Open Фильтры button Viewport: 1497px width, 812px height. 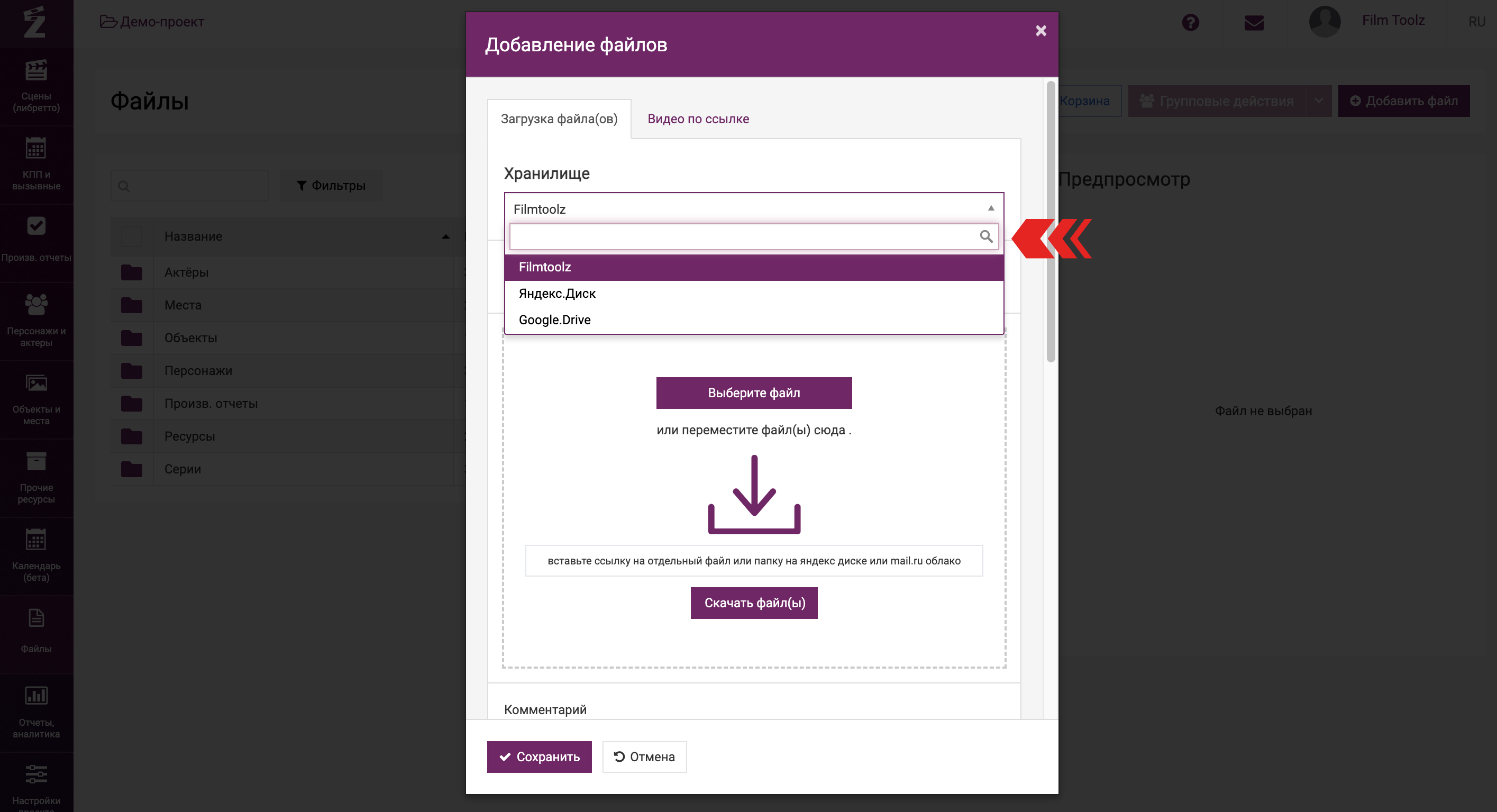coord(331,186)
